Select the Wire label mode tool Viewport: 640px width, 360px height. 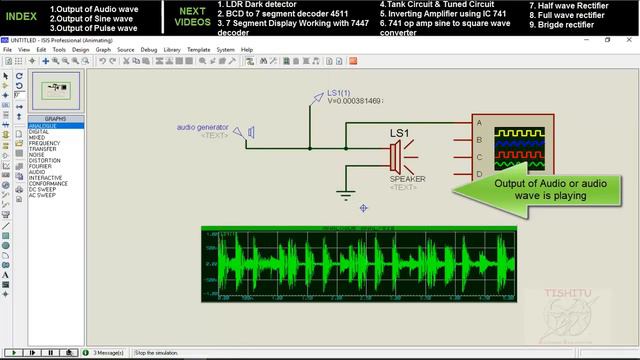pos(5,105)
